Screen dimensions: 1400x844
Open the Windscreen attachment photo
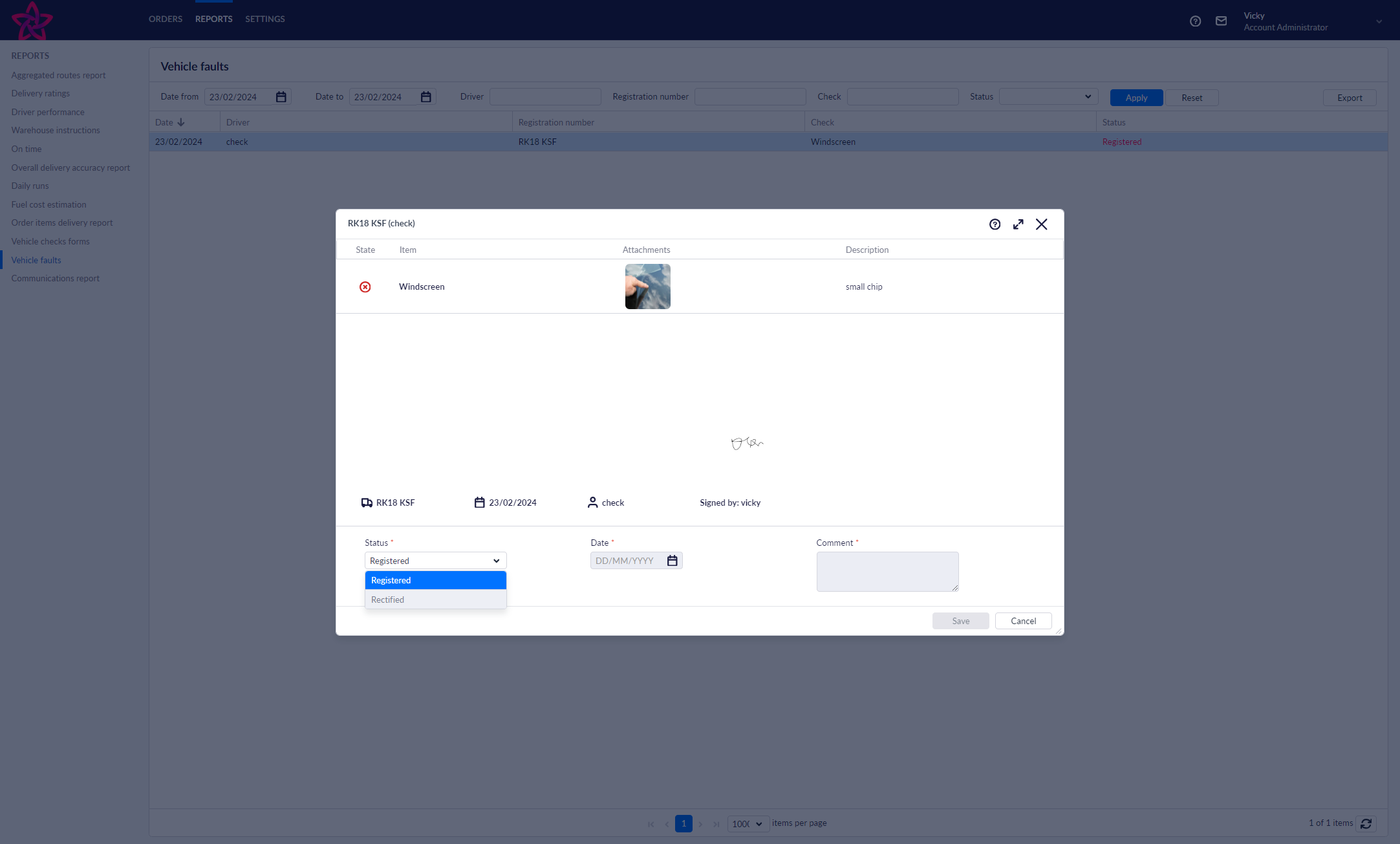click(648, 287)
